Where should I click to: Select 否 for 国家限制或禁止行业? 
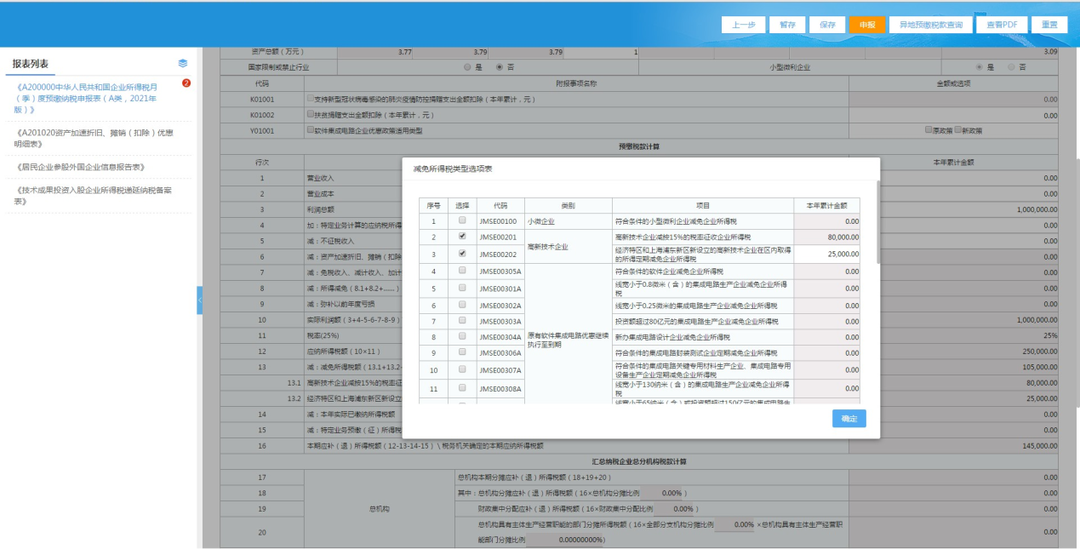point(500,68)
